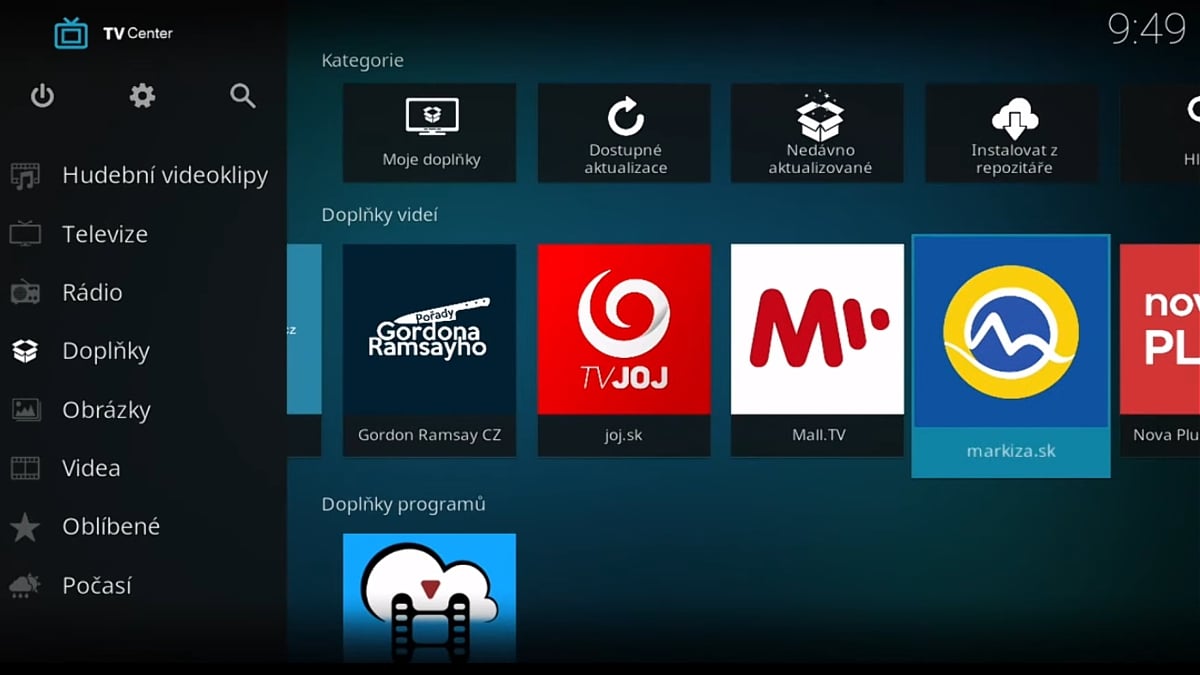Screen dimensions: 1200x675
Task: Click the refresh arrow icon for updates
Action: (x=625, y=116)
